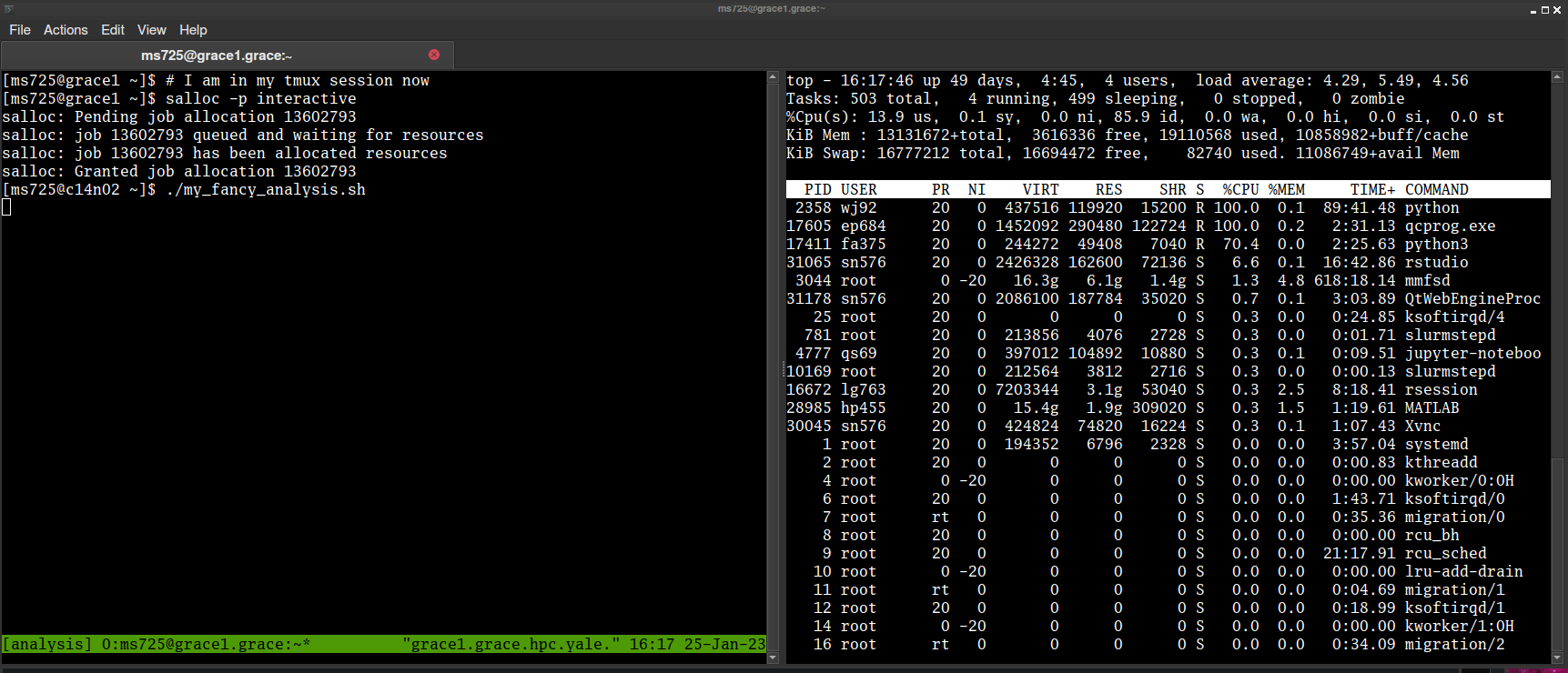The height and width of the screenshot is (673, 1568).
Task: Click the load average values in top
Action: pos(1396,80)
